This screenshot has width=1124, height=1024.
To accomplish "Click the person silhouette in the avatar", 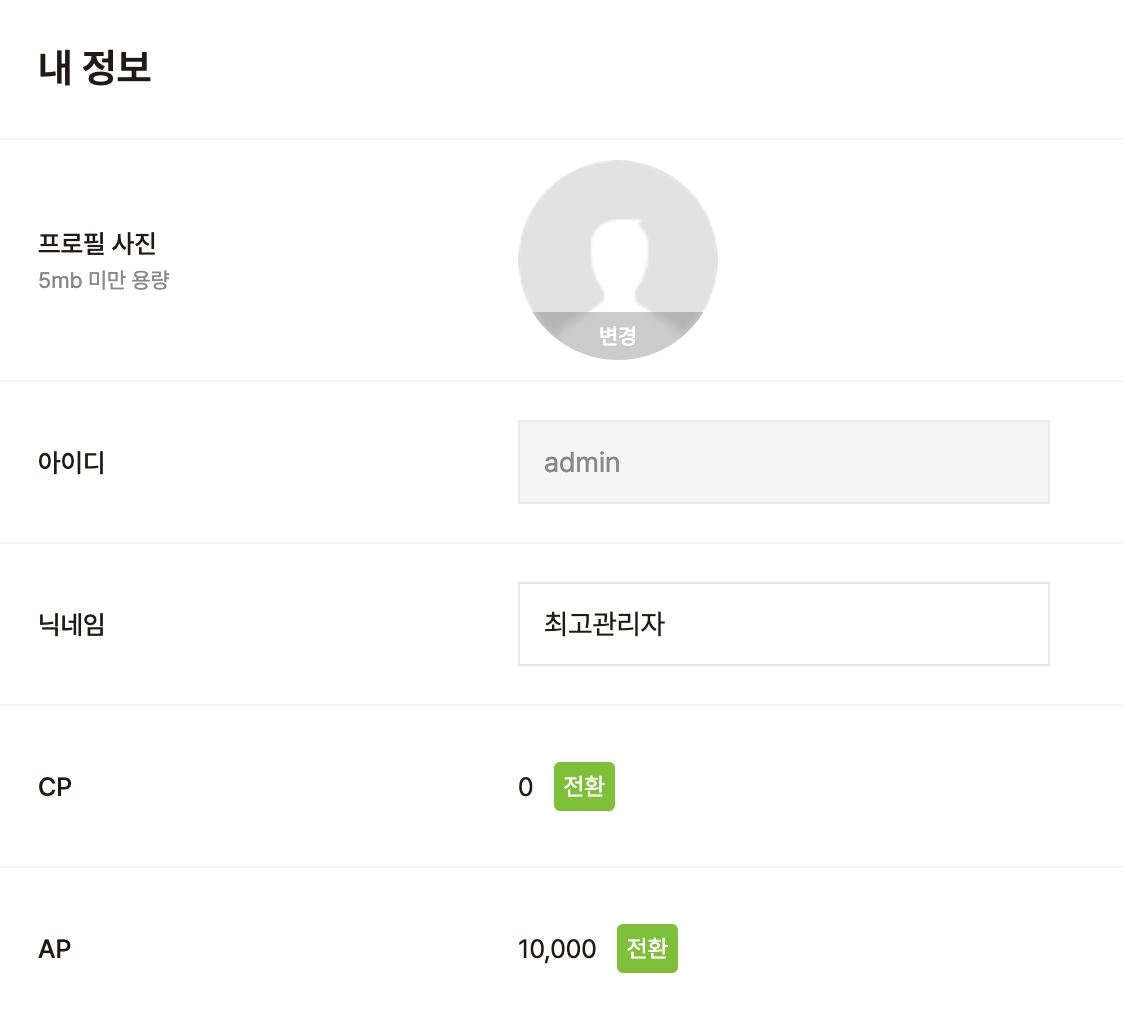I will (x=617, y=262).
